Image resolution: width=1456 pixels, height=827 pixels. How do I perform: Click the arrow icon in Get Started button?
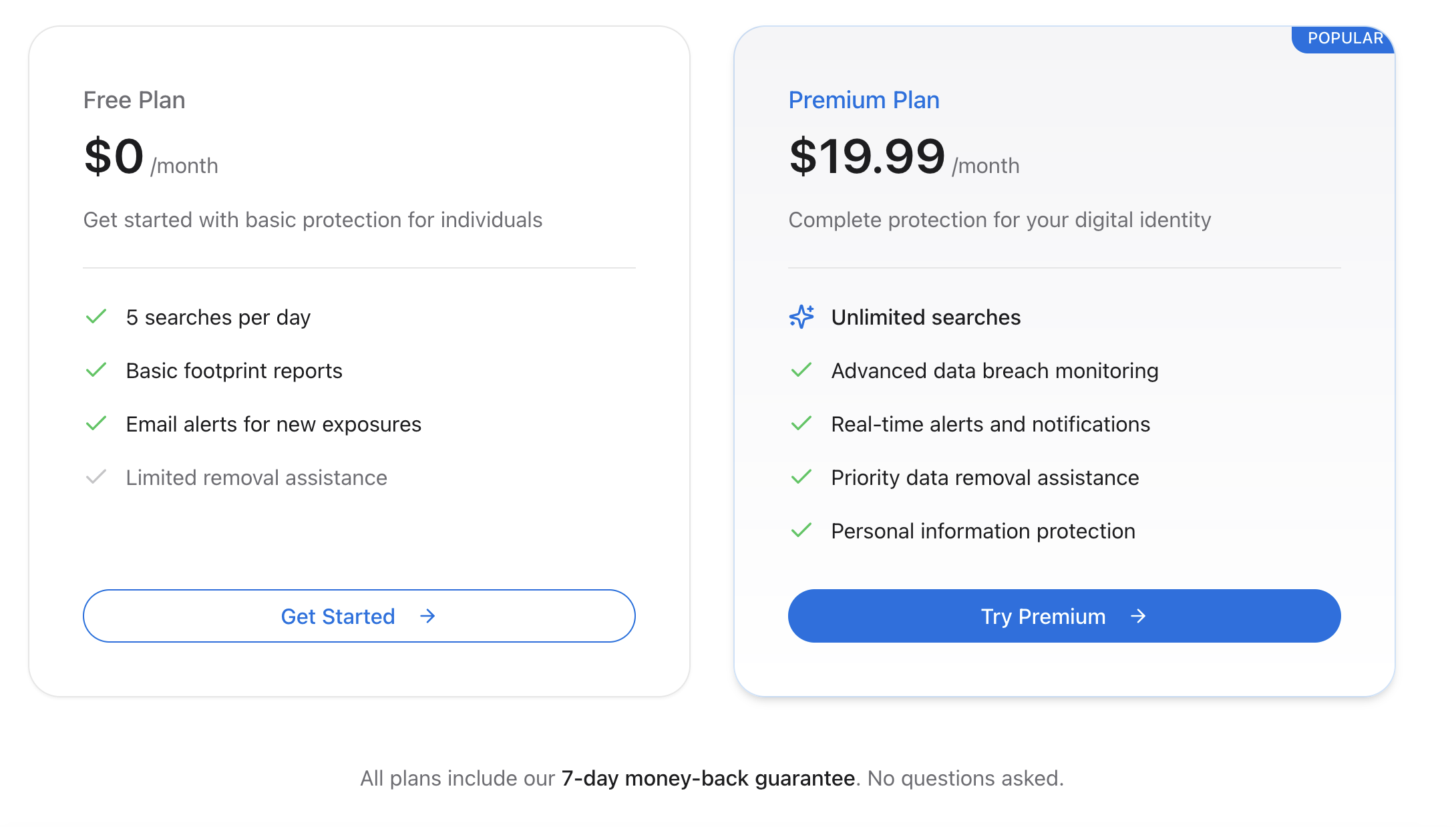click(x=427, y=616)
